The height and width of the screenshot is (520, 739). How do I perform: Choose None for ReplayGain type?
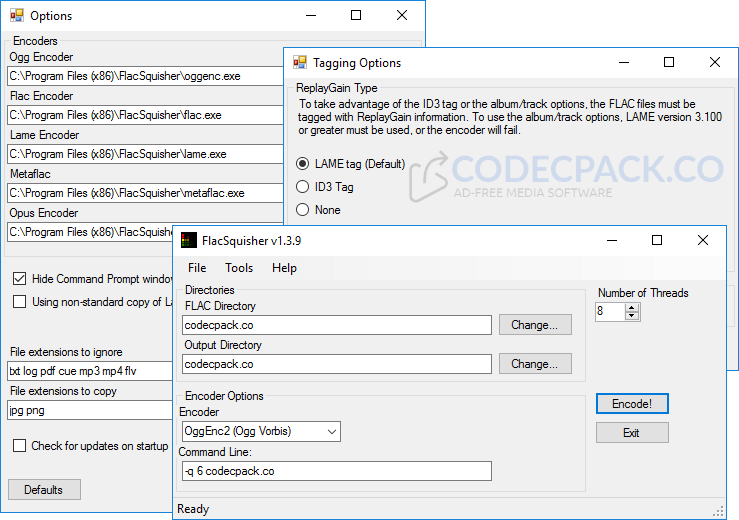304,210
